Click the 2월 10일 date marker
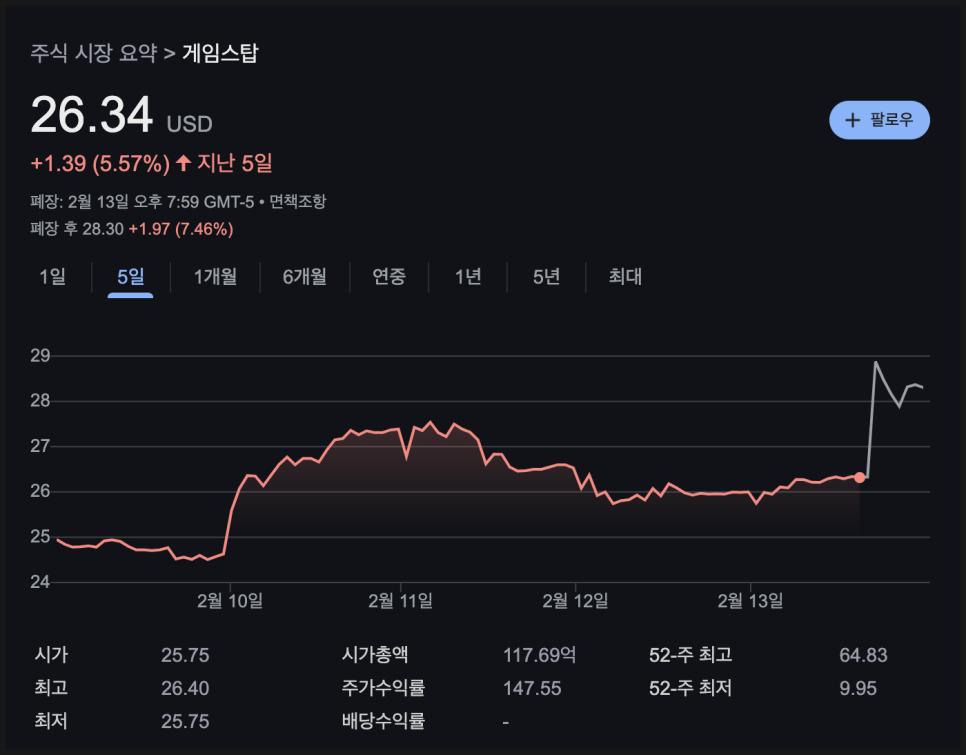Image resolution: width=966 pixels, height=755 pixels. tap(230, 600)
